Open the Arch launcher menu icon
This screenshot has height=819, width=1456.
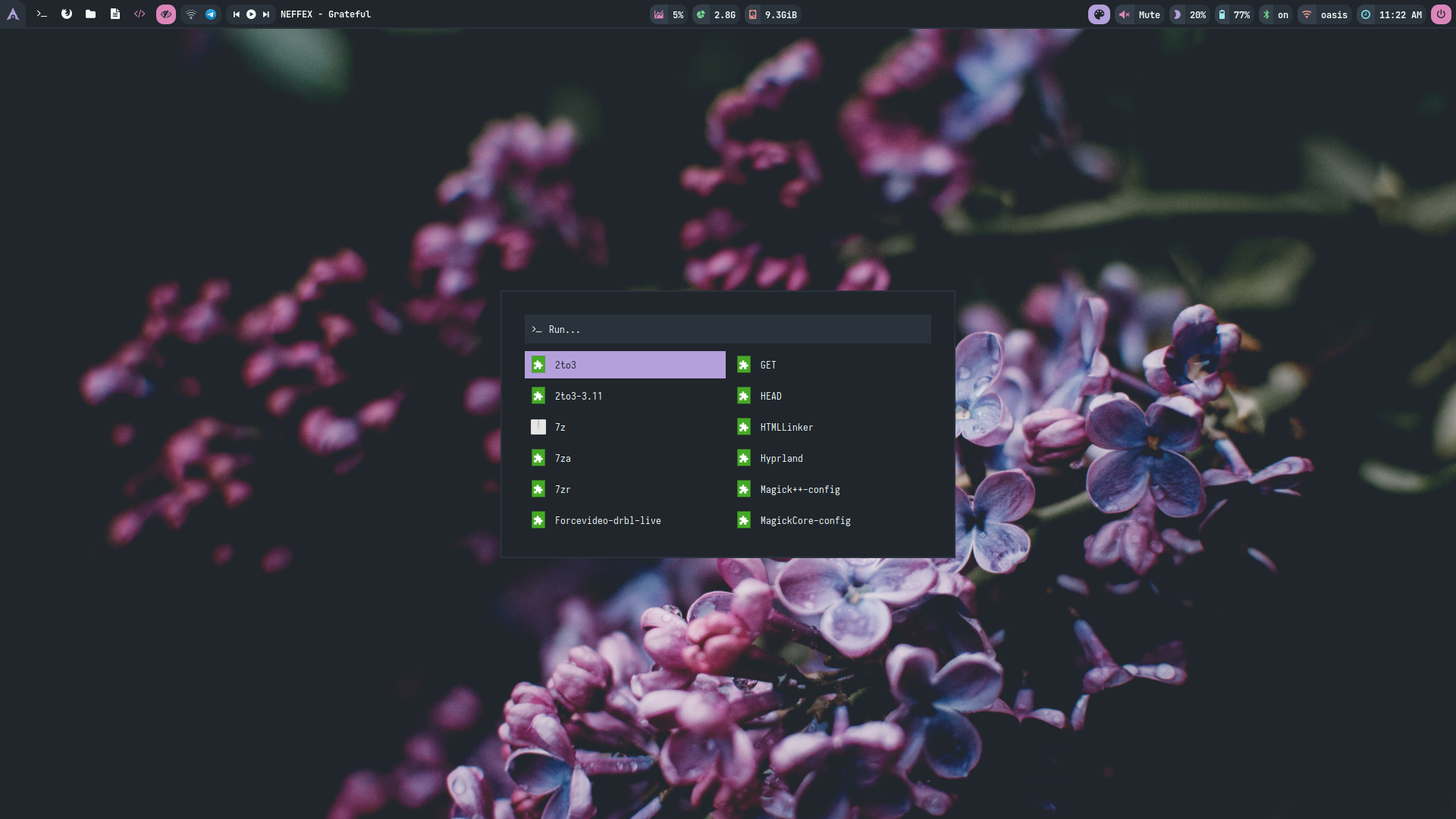tap(13, 14)
